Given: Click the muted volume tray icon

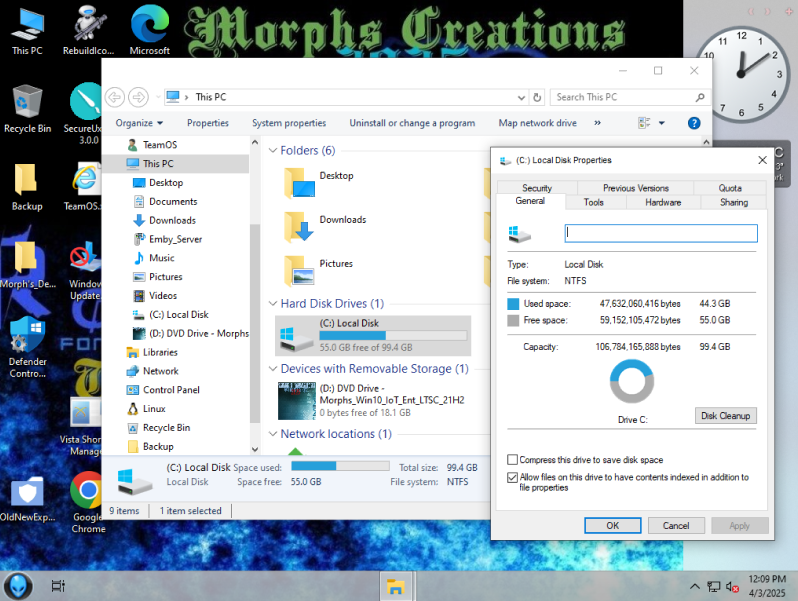Looking at the screenshot, I should click(x=732, y=587).
